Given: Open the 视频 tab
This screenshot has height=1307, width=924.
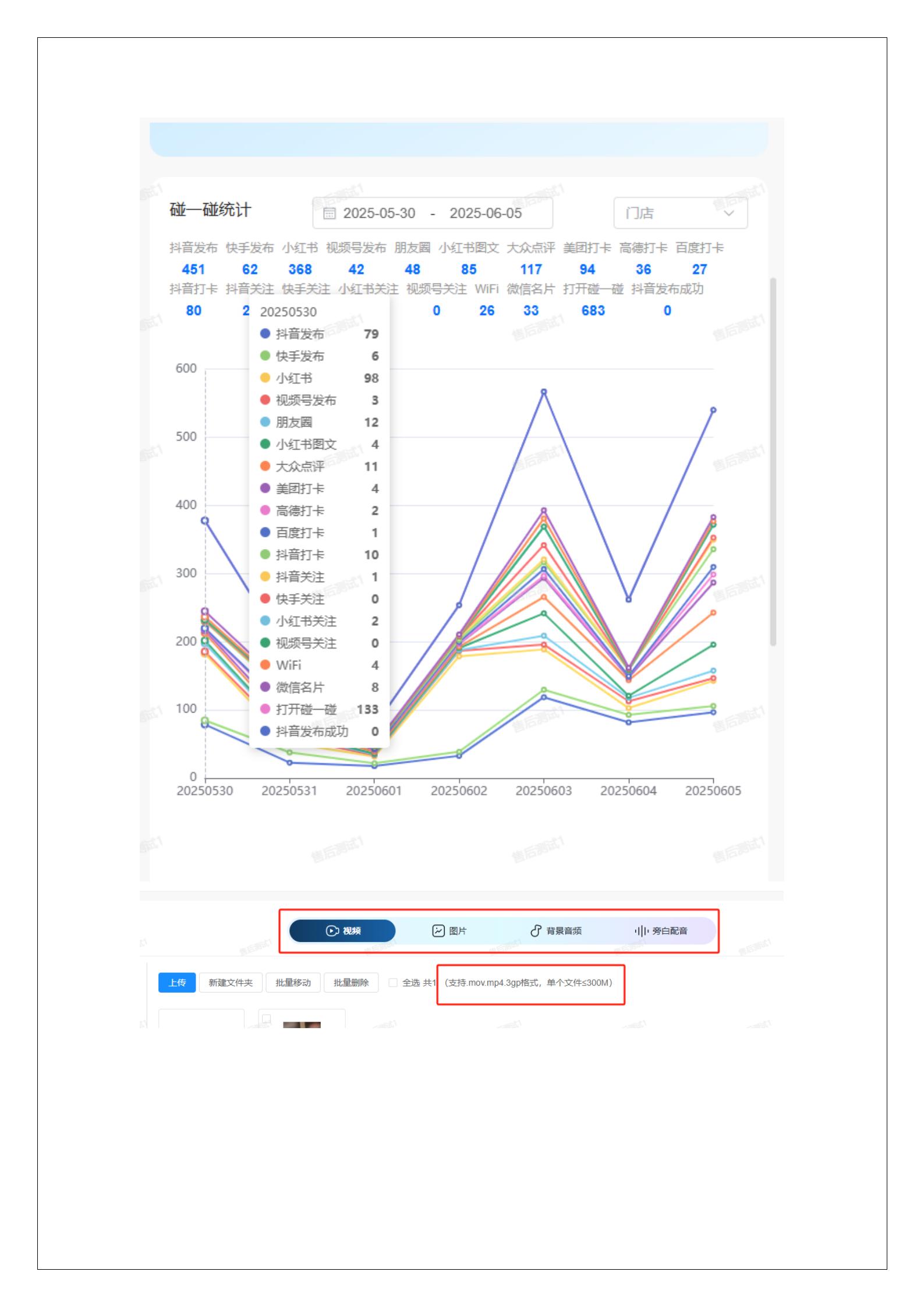Looking at the screenshot, I should click(x=342, y=930).
